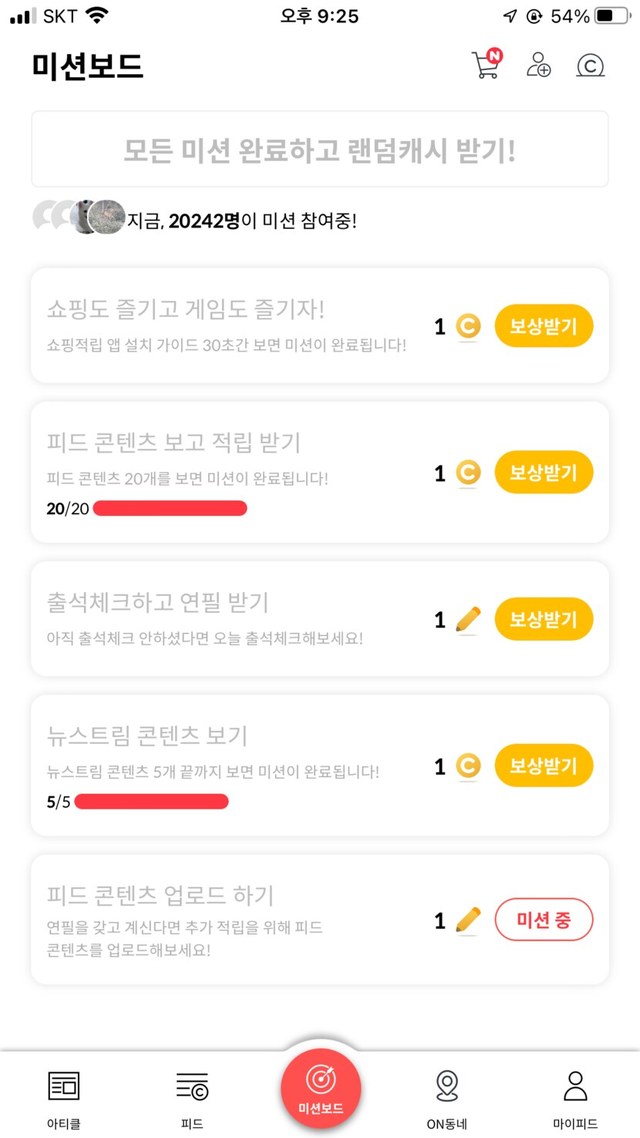Image resolution: width=640 pixels, height=1138 pixels.
Task: Tap the coin icon on shopping mission
Action: (x=468, y=326)
